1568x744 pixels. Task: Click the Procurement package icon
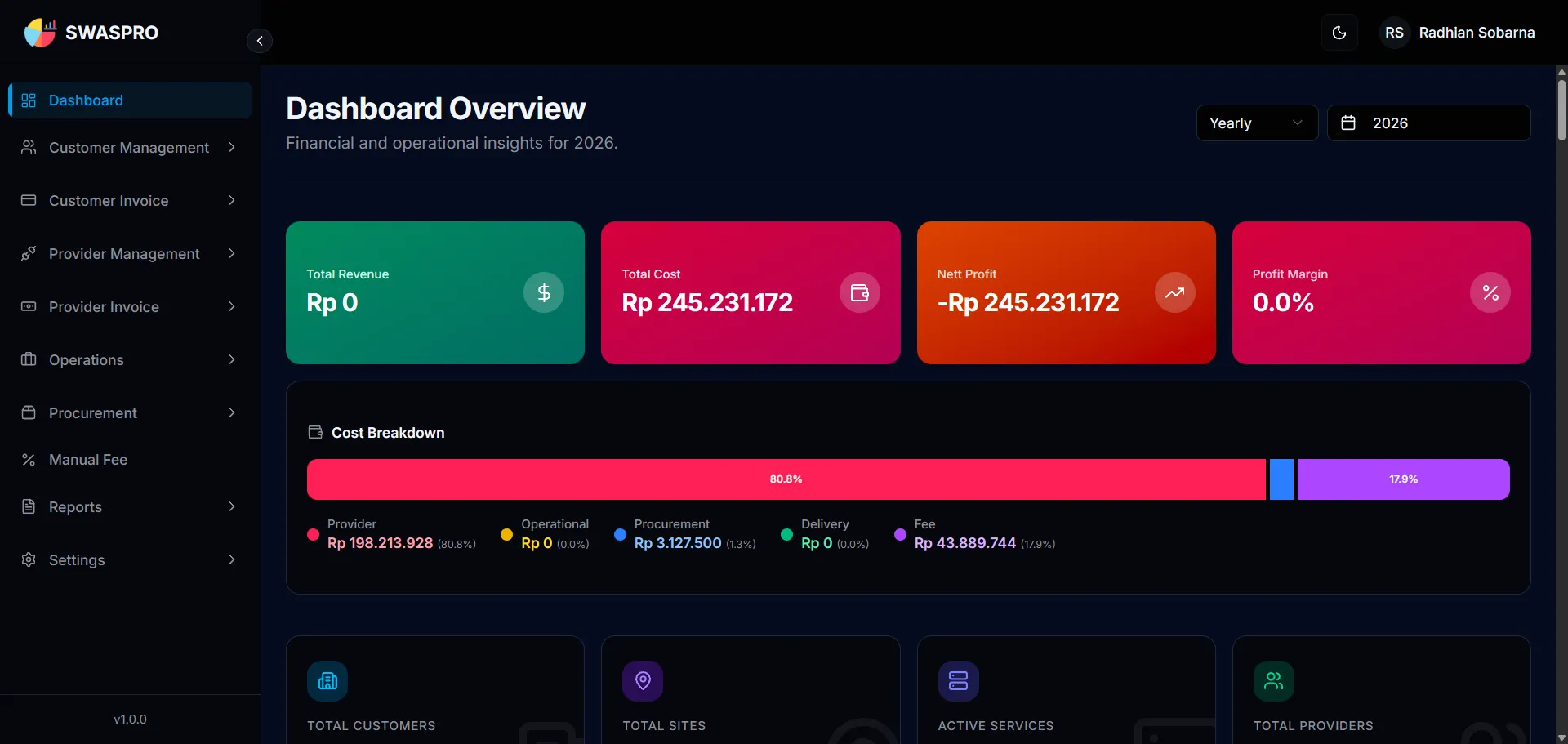pos(29,412)
